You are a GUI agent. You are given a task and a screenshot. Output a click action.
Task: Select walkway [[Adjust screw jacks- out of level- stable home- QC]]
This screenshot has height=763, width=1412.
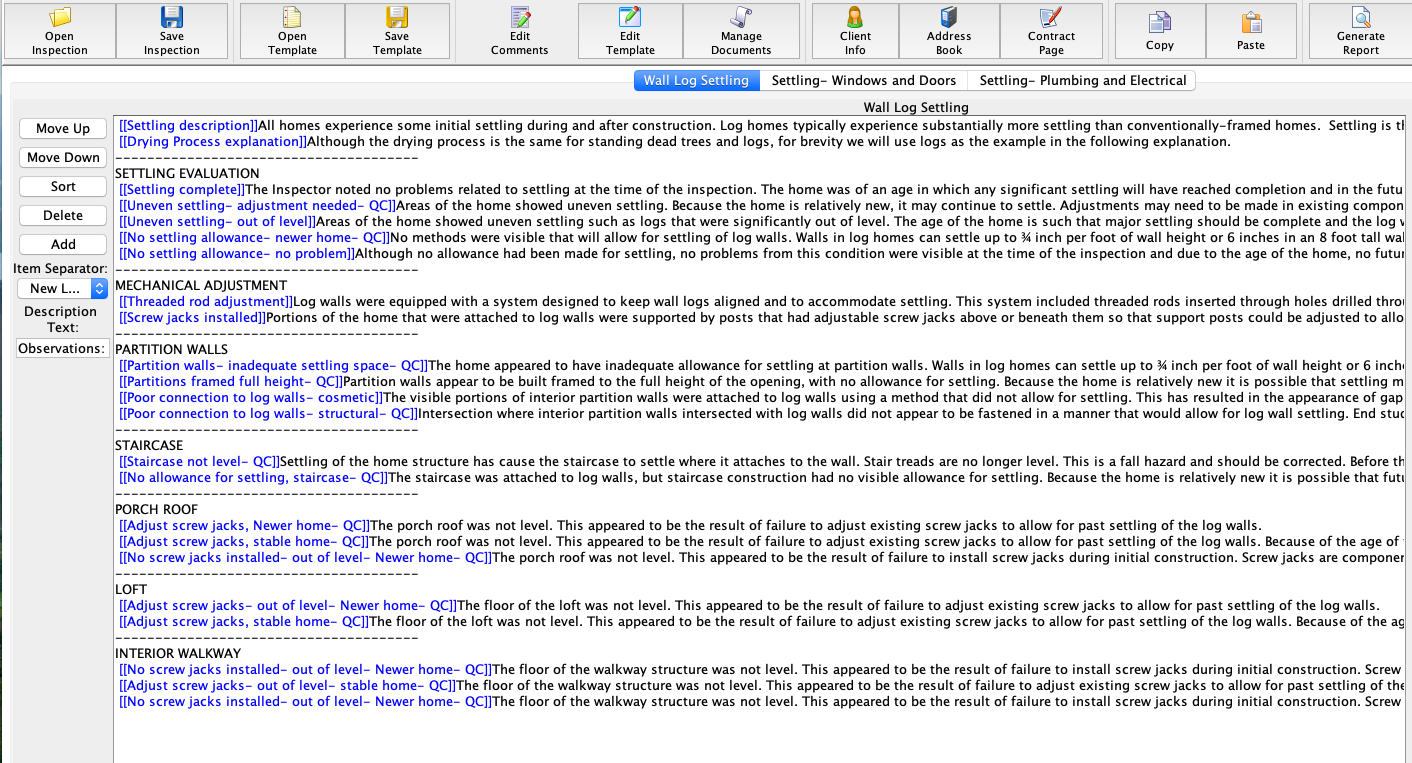click(x=288, y=685)
